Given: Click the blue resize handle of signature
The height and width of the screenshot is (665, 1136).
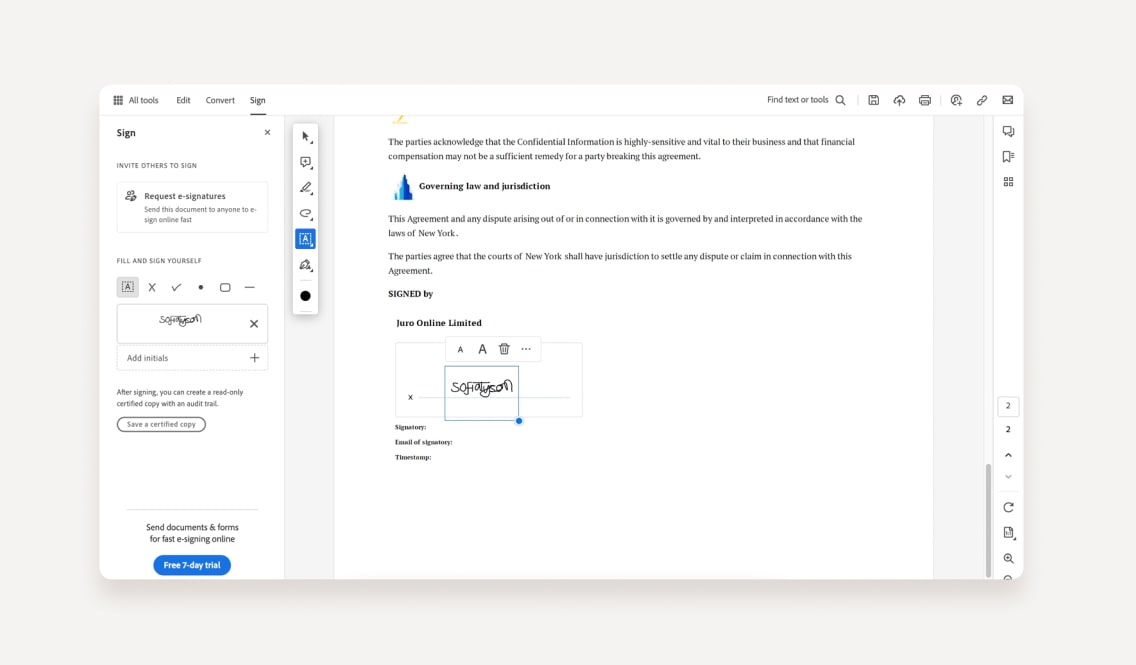Looking at the screenshot, I should pyautogui.click(x=519, y=421).
